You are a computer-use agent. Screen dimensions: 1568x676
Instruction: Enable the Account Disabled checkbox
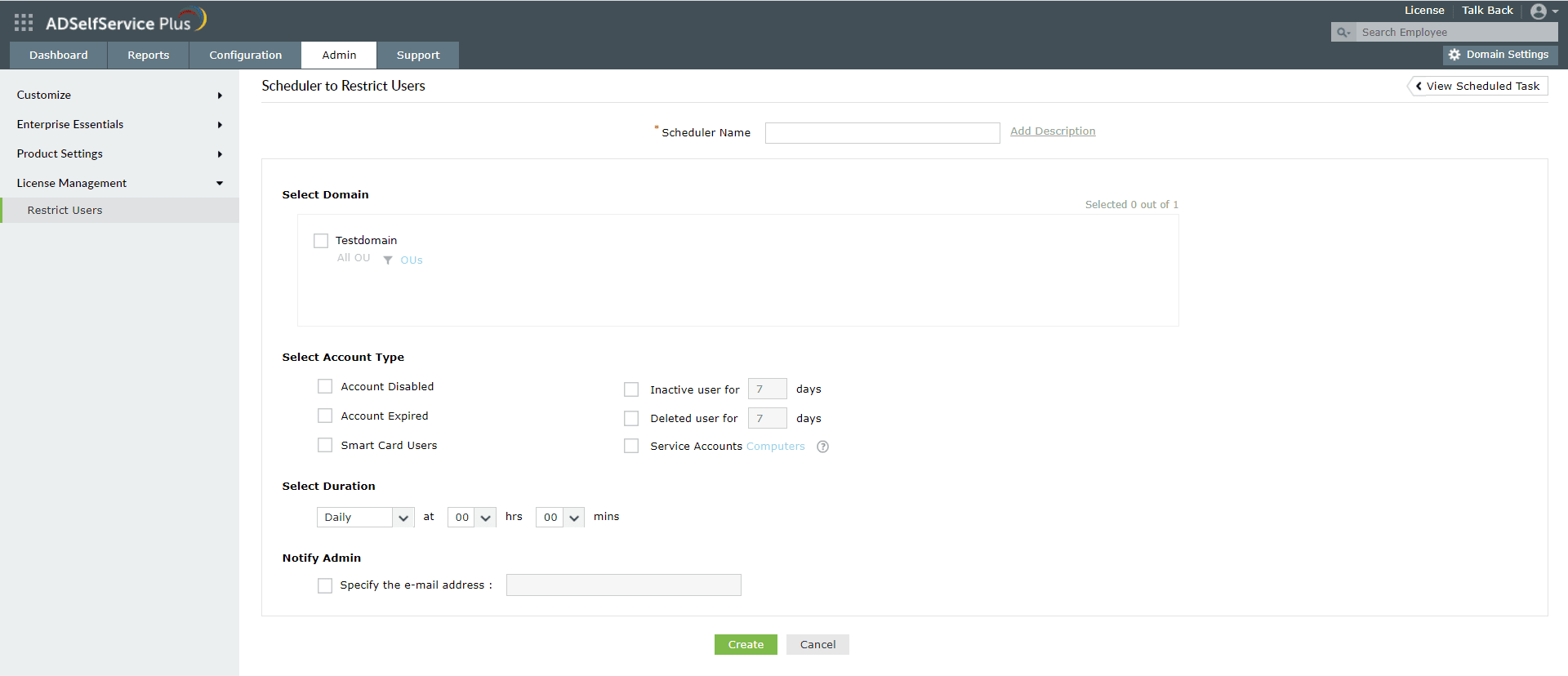point(325,387)
